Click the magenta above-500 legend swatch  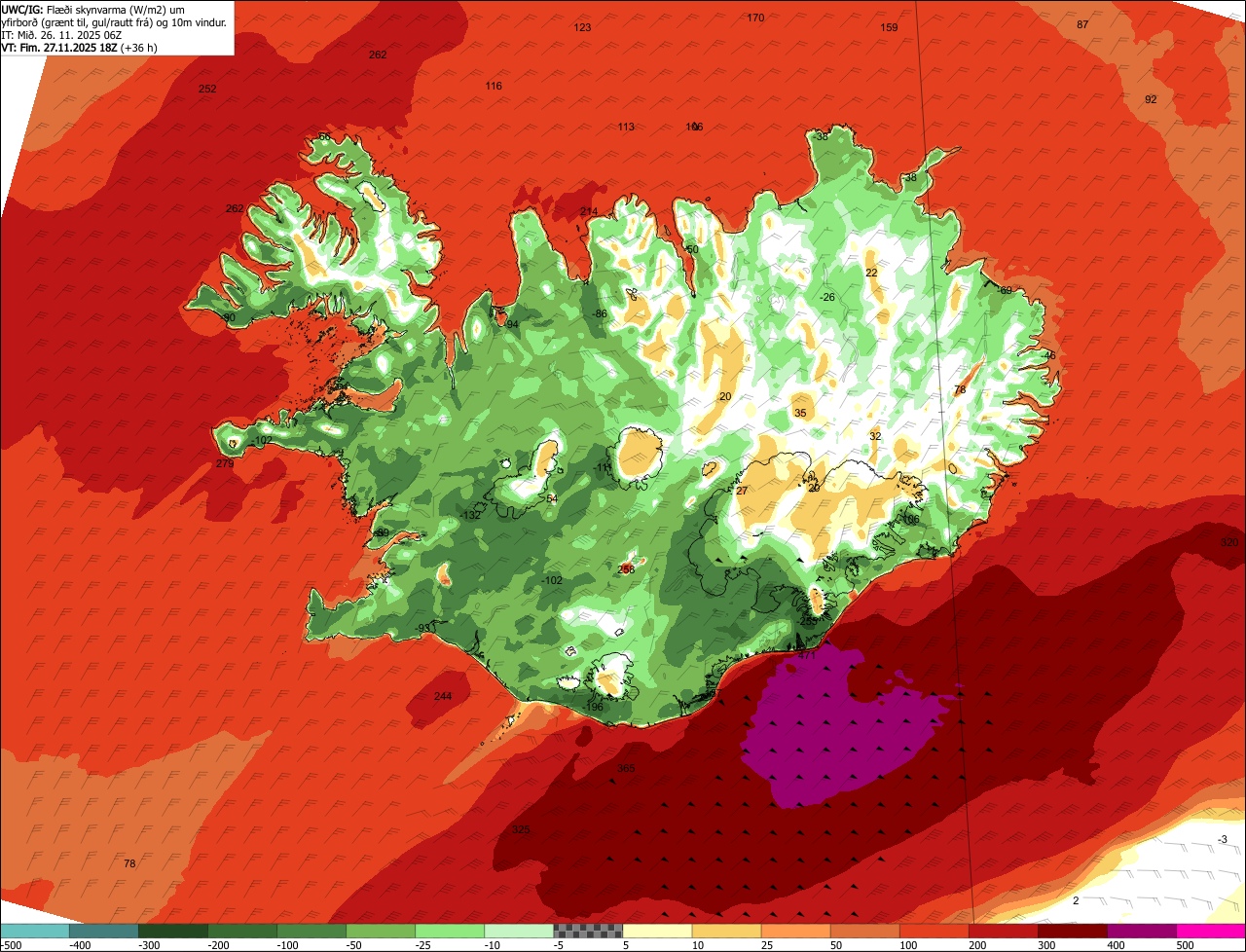[x=1211, y=931]
